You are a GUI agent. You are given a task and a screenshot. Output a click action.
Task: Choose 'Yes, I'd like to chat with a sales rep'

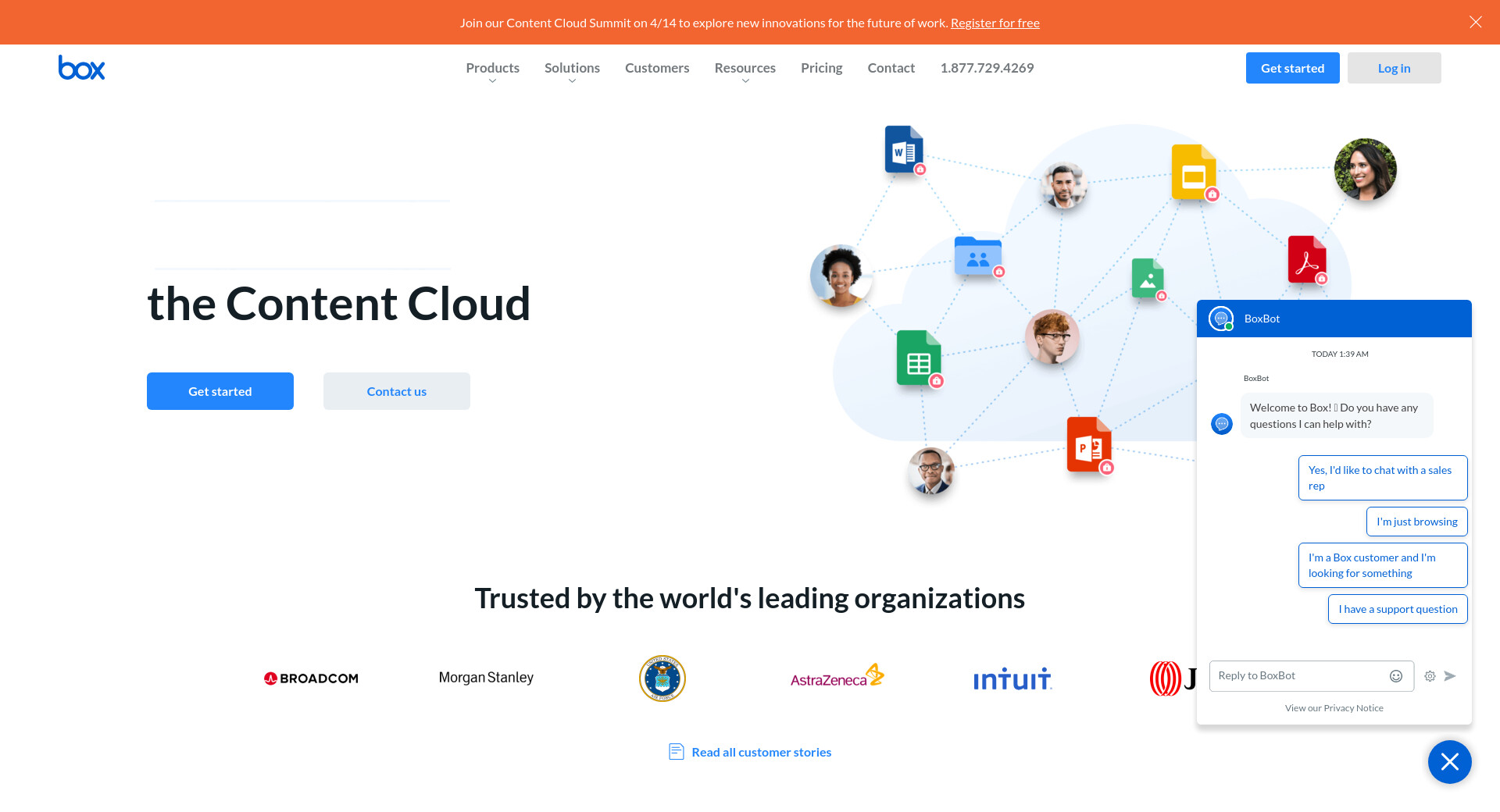coord(1383,478)
